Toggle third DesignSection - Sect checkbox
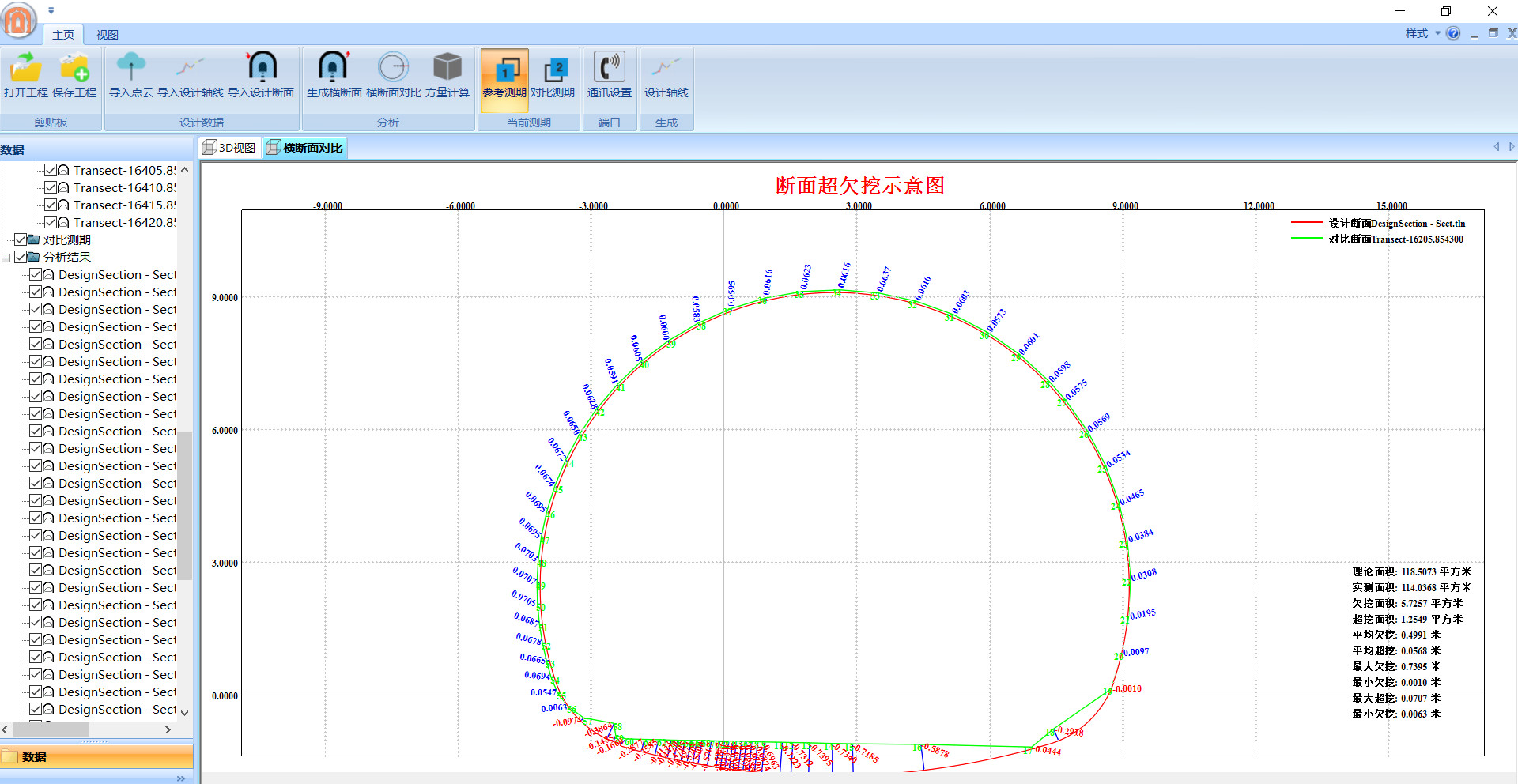Screen dimensions: 1518x784 click(36, 309)
